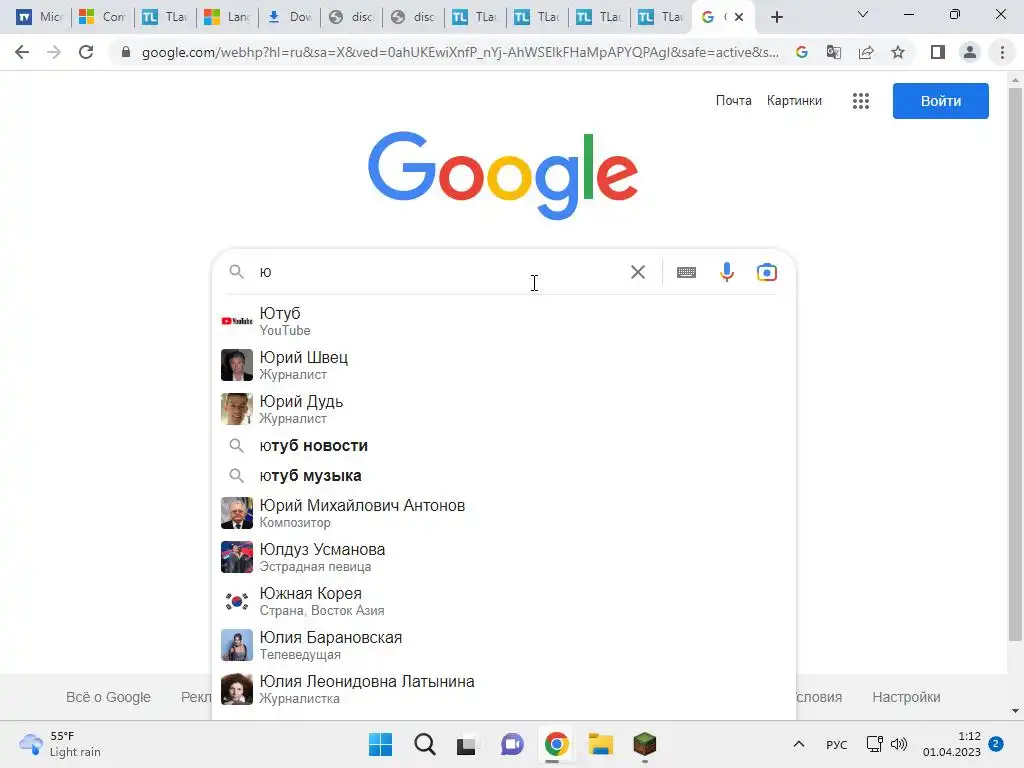This screenshot has width=1024, height=768.
Task: Open Minecraft block app on taskbar
Action: click(645, 744)
